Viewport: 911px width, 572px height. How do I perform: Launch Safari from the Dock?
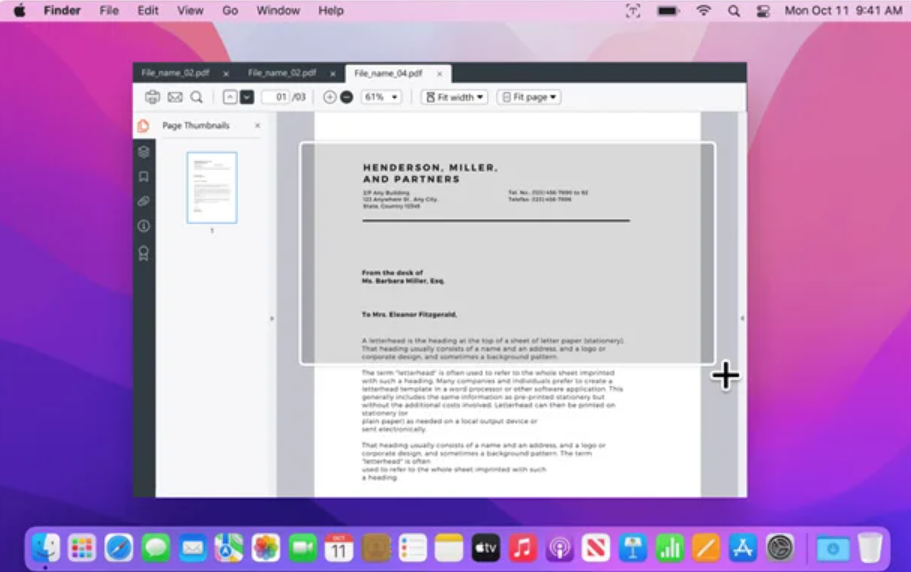click(119, 548)
